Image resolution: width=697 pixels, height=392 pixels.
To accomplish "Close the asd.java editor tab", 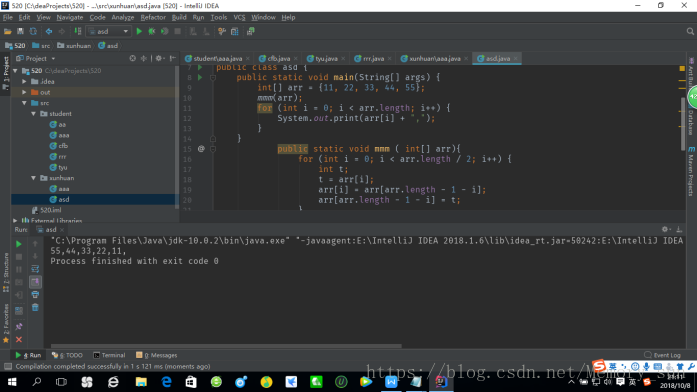I will click(x=516, y=59).
